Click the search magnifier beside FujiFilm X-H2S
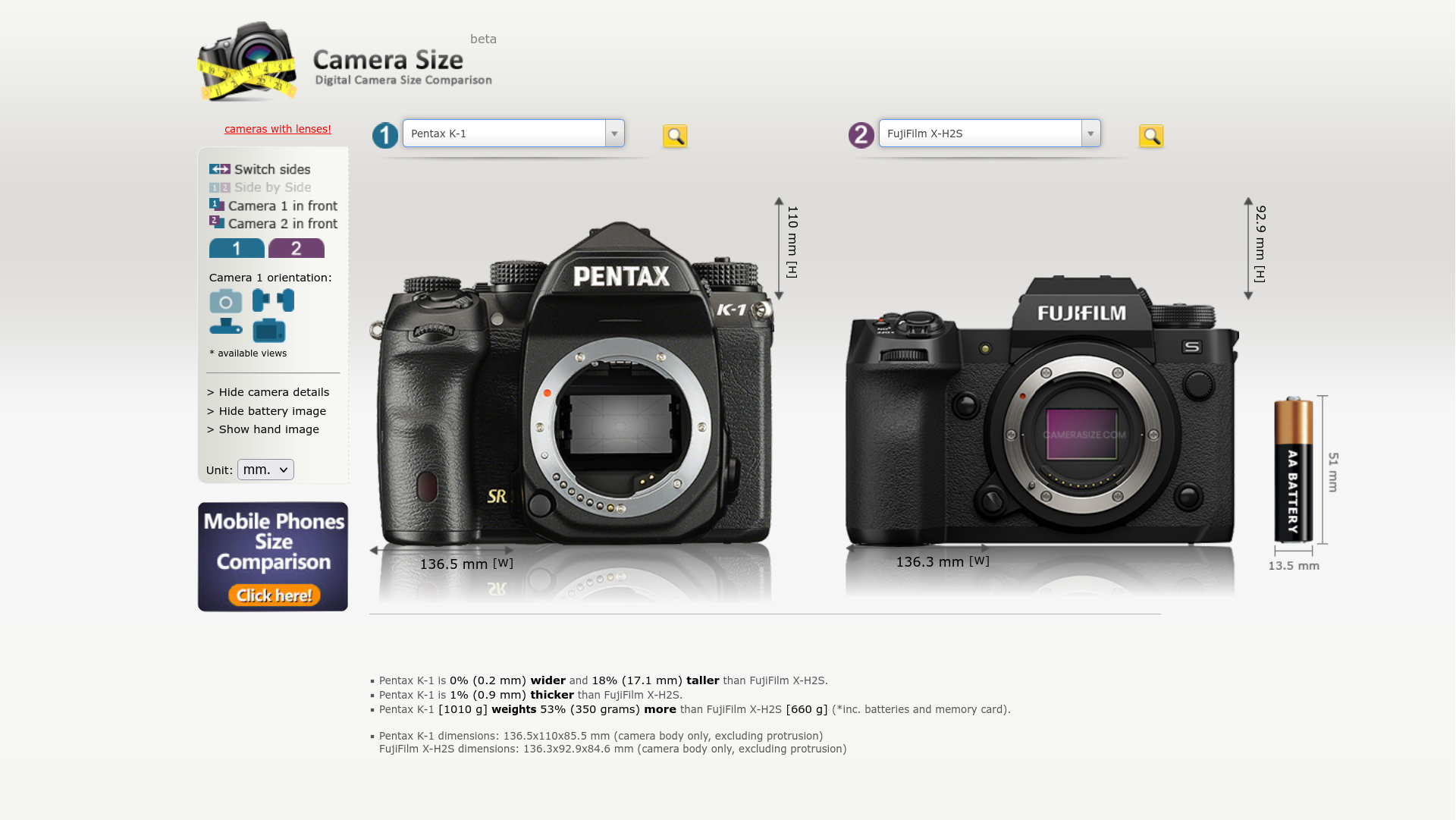Viewport: 1456px width, 820px height. (1151, 136)
